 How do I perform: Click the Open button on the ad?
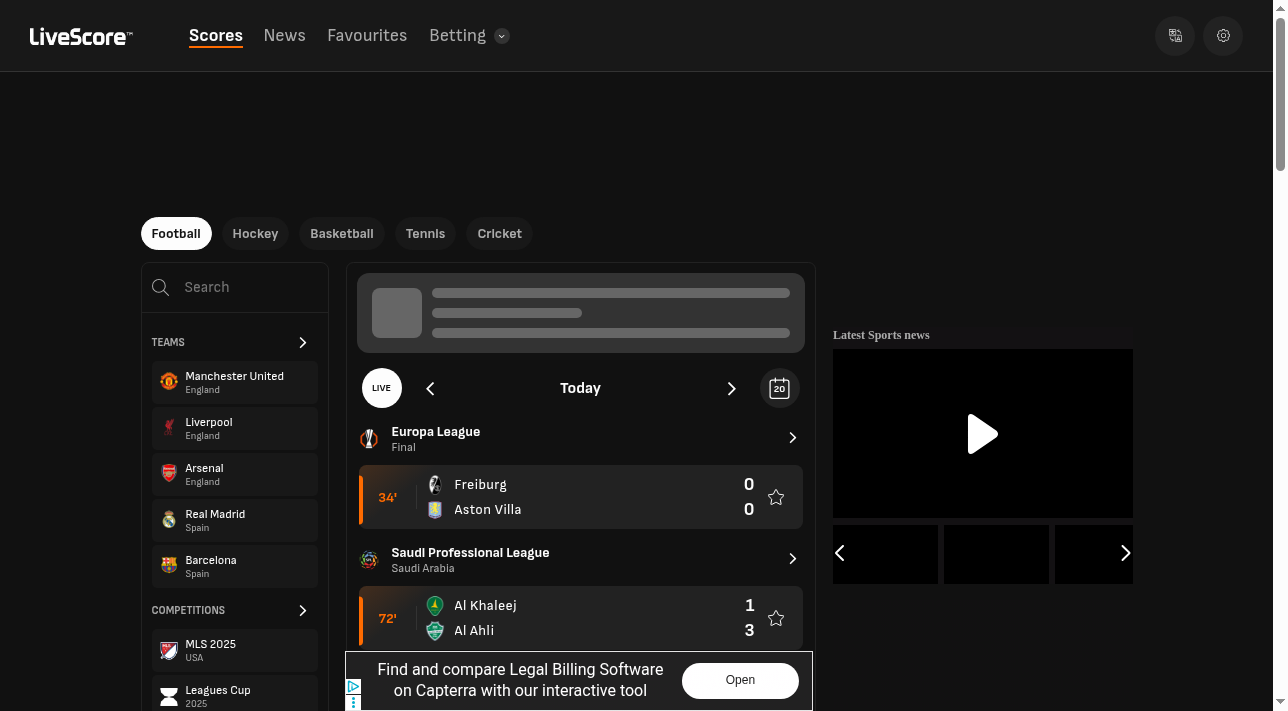point(740,680)
